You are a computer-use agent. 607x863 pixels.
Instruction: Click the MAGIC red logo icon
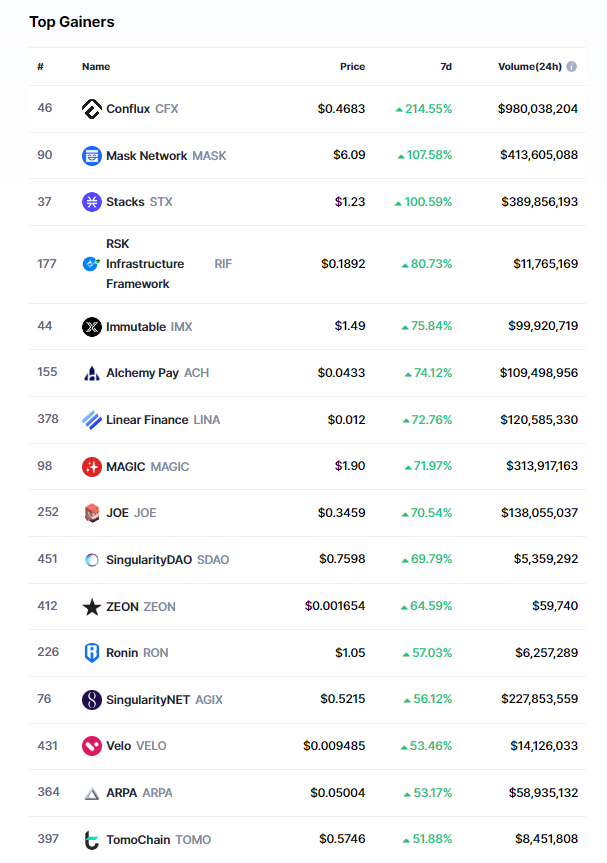tap(92, 467)
